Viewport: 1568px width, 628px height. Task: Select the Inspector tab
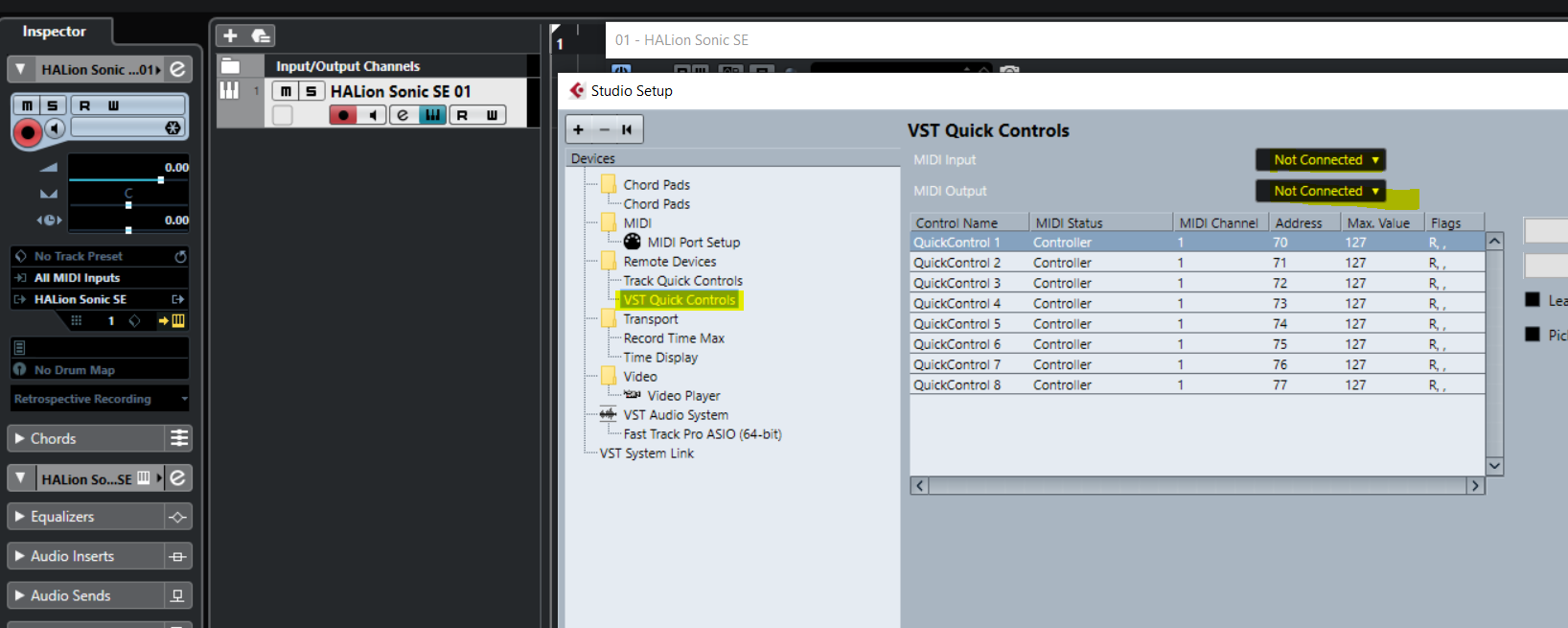tap(55, 32)
